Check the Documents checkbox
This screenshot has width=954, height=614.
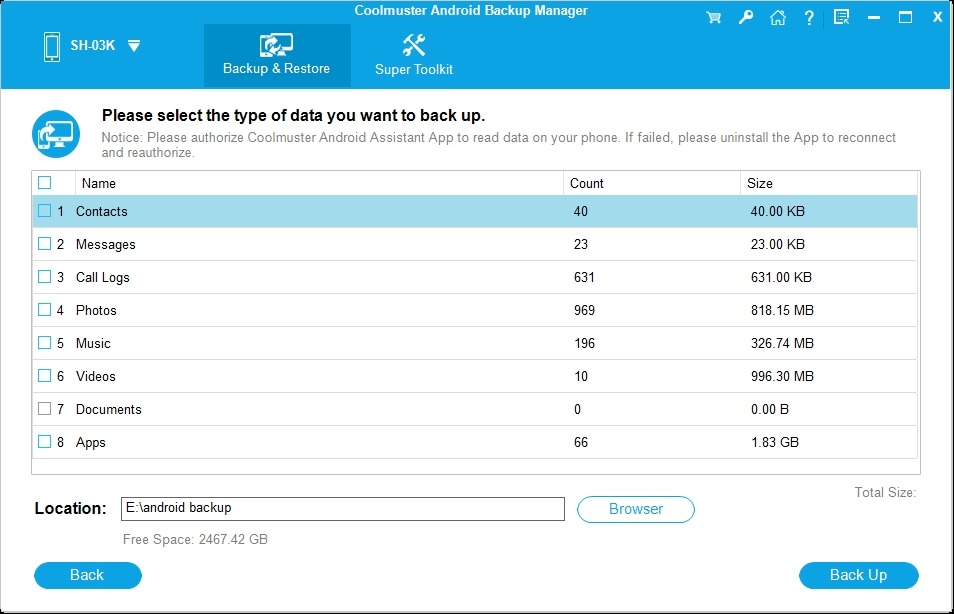44,408
